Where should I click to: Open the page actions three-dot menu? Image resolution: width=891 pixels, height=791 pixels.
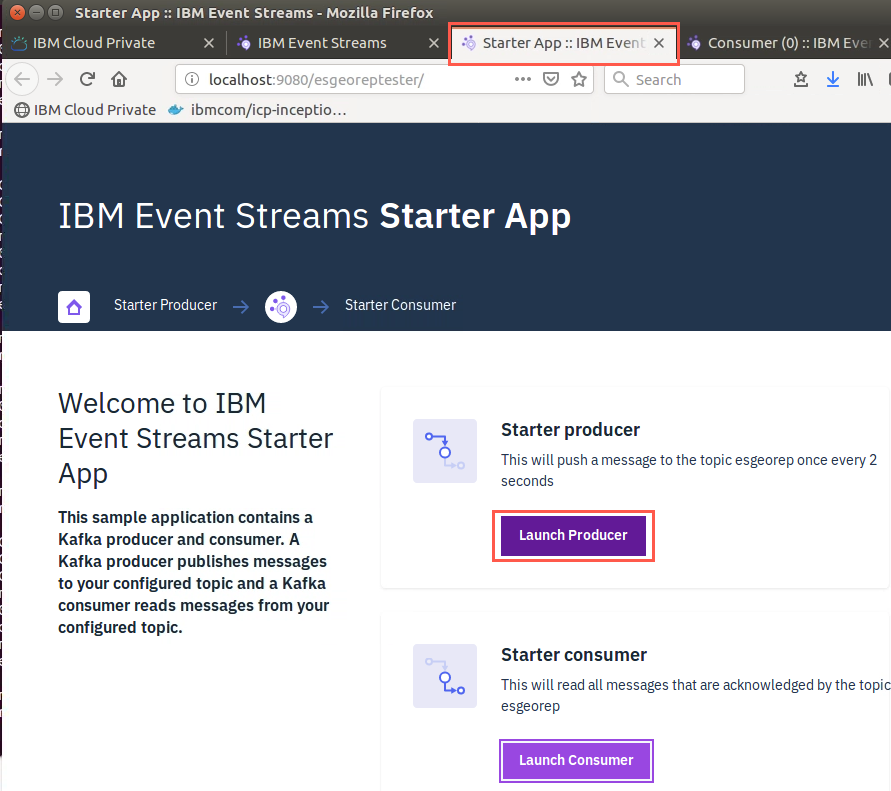(523, 80)
